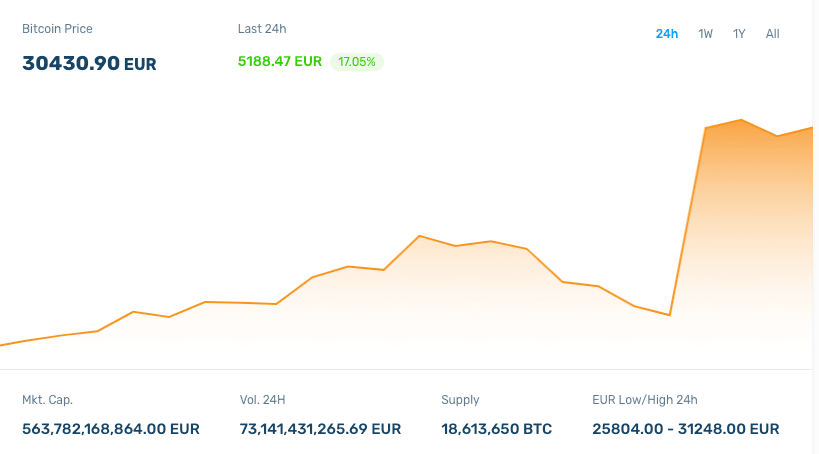The image size is (819, 454).
Task: Click the Last 24h label
Action: [x=262, y=29]
